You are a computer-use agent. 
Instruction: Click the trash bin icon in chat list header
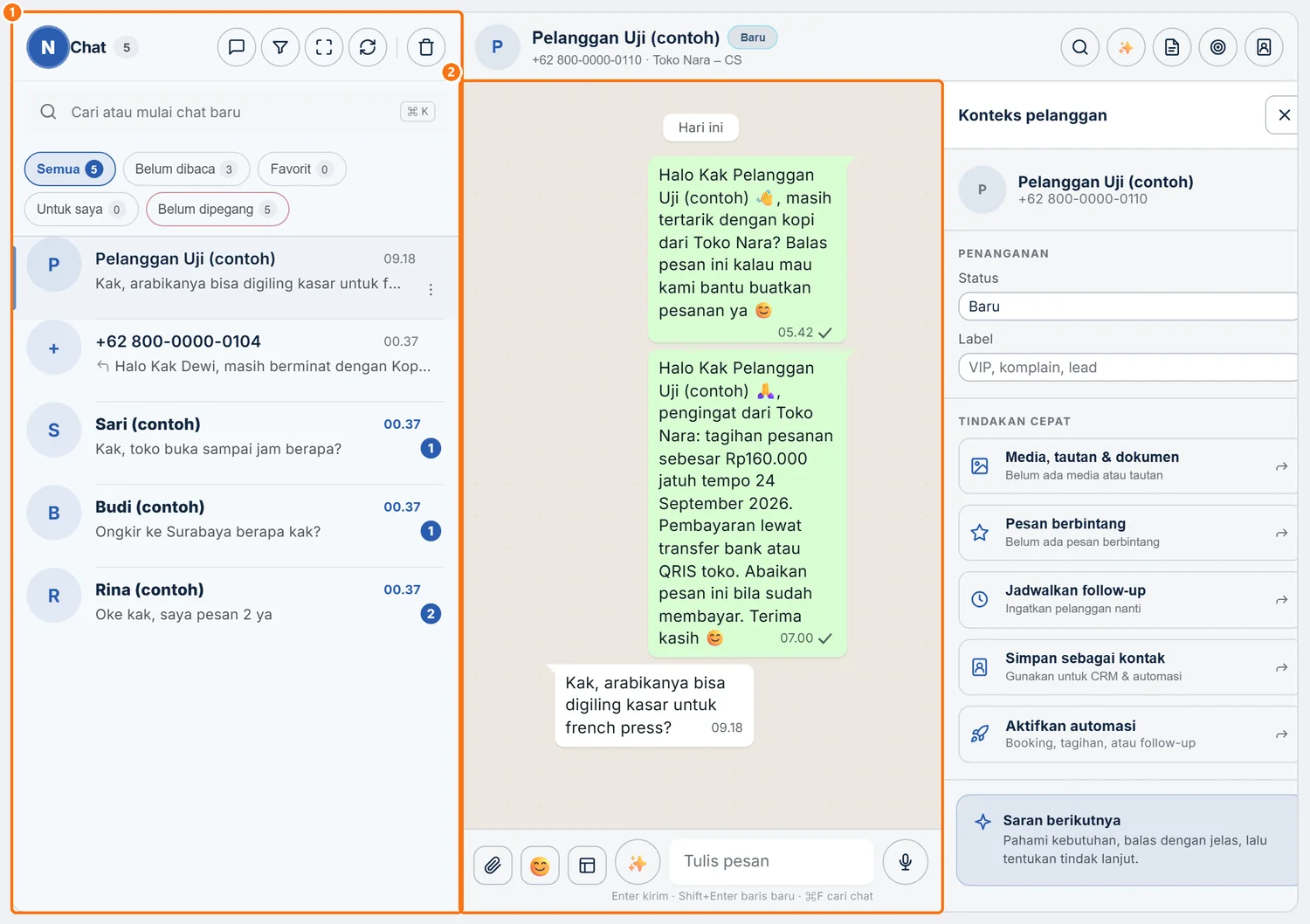point(426,47)
